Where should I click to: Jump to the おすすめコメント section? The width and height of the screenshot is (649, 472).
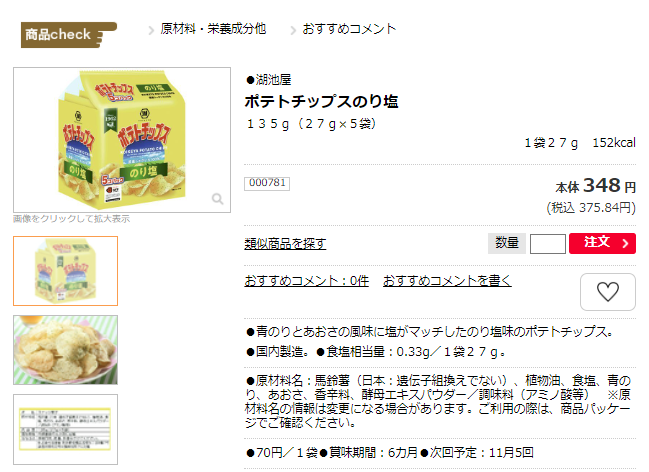(349, 29)
